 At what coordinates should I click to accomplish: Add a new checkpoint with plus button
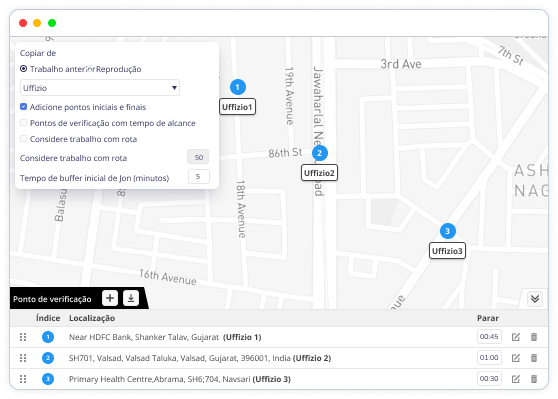tap(110, 298)
